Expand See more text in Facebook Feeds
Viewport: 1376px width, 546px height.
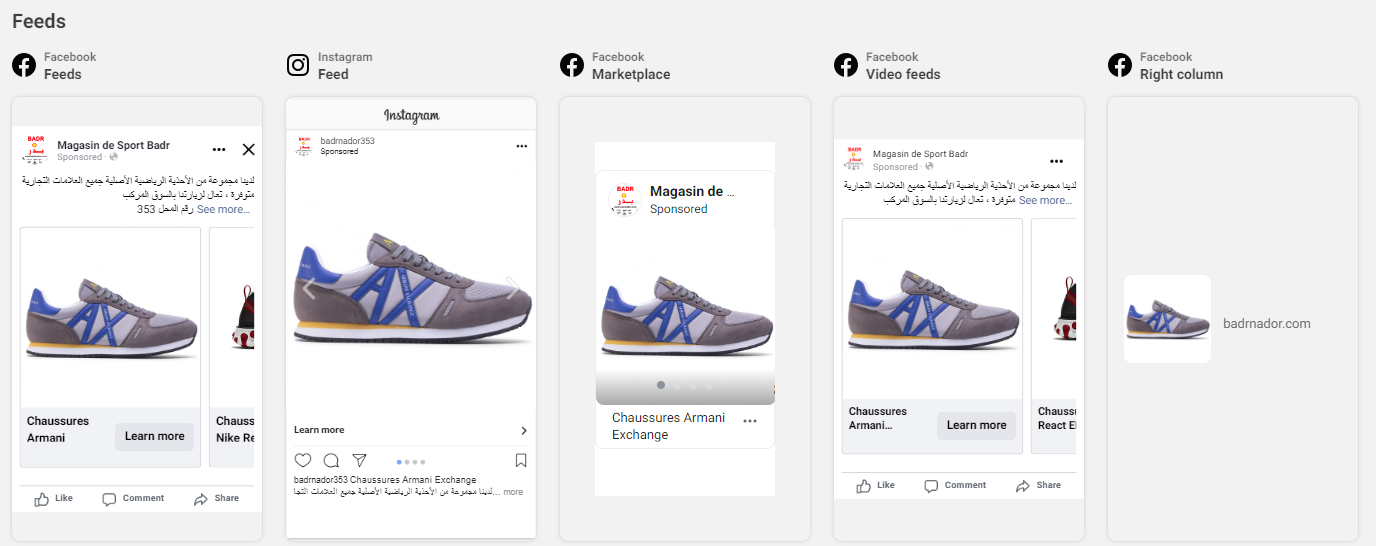(x=223, y=210)
